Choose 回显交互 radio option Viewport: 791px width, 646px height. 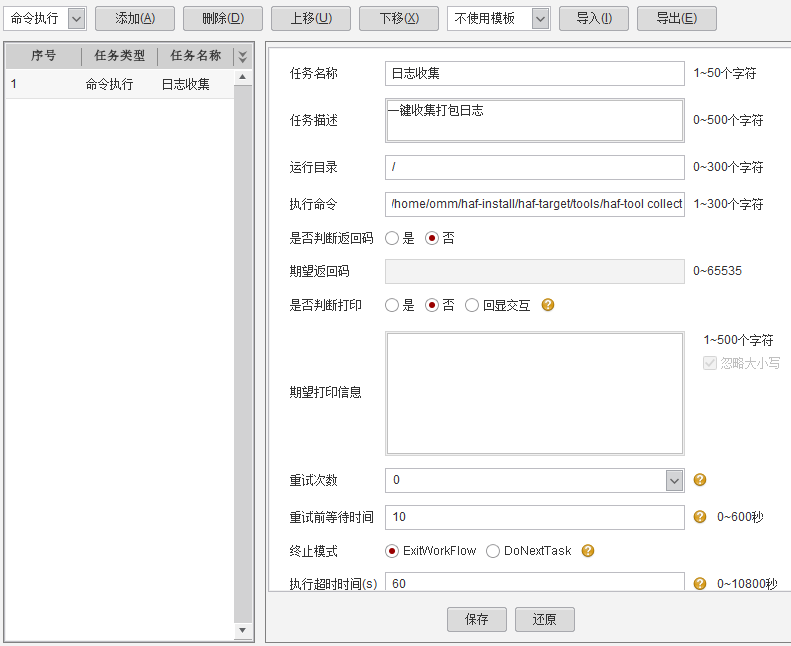point(472,305)
